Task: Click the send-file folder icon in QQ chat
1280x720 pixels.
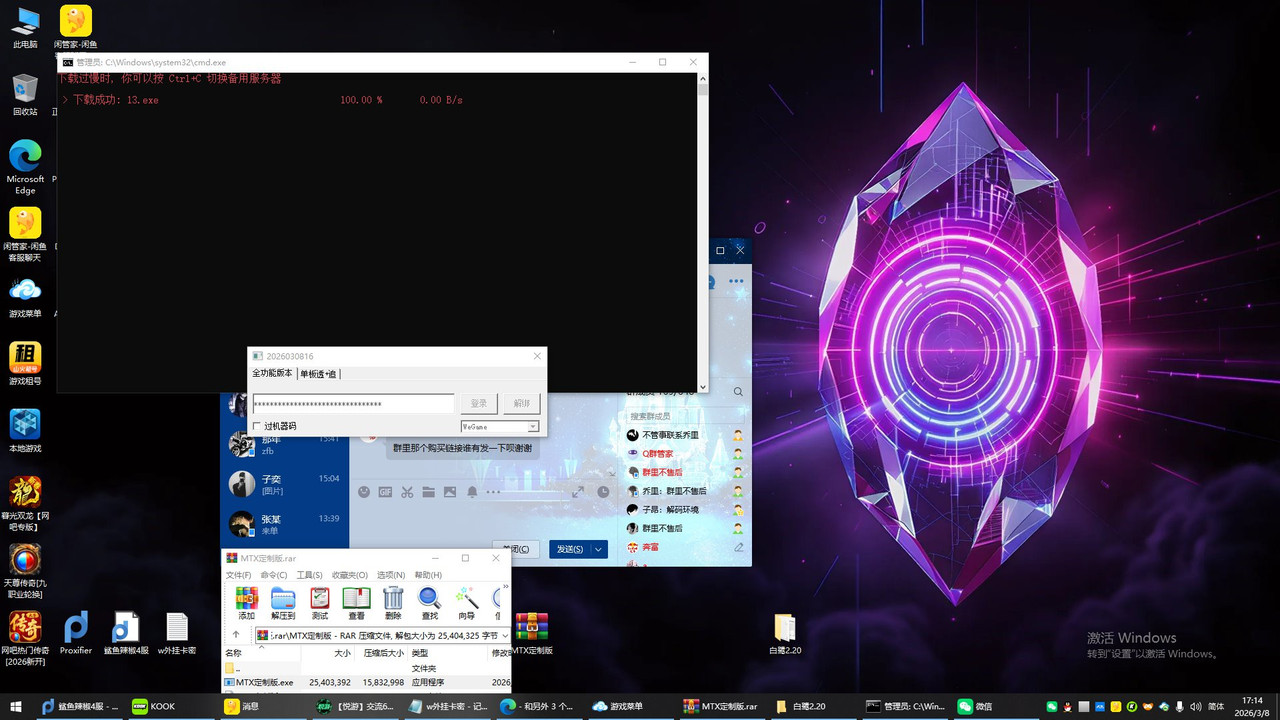Action: [x=428, y=492]
